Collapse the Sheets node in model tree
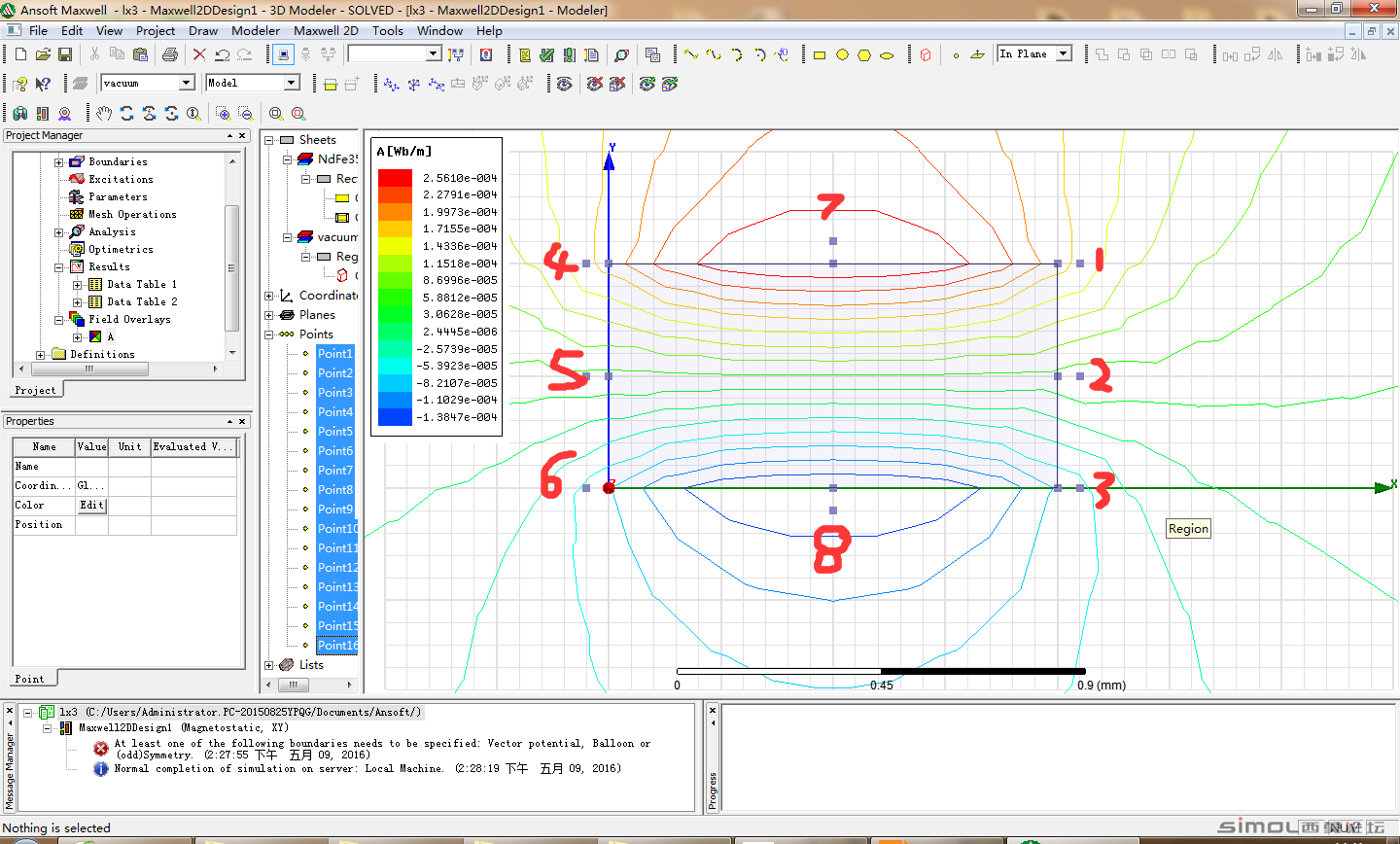The width and height of the screenshot is (1400, 844). pyautogui.click(x=269, y=140)
